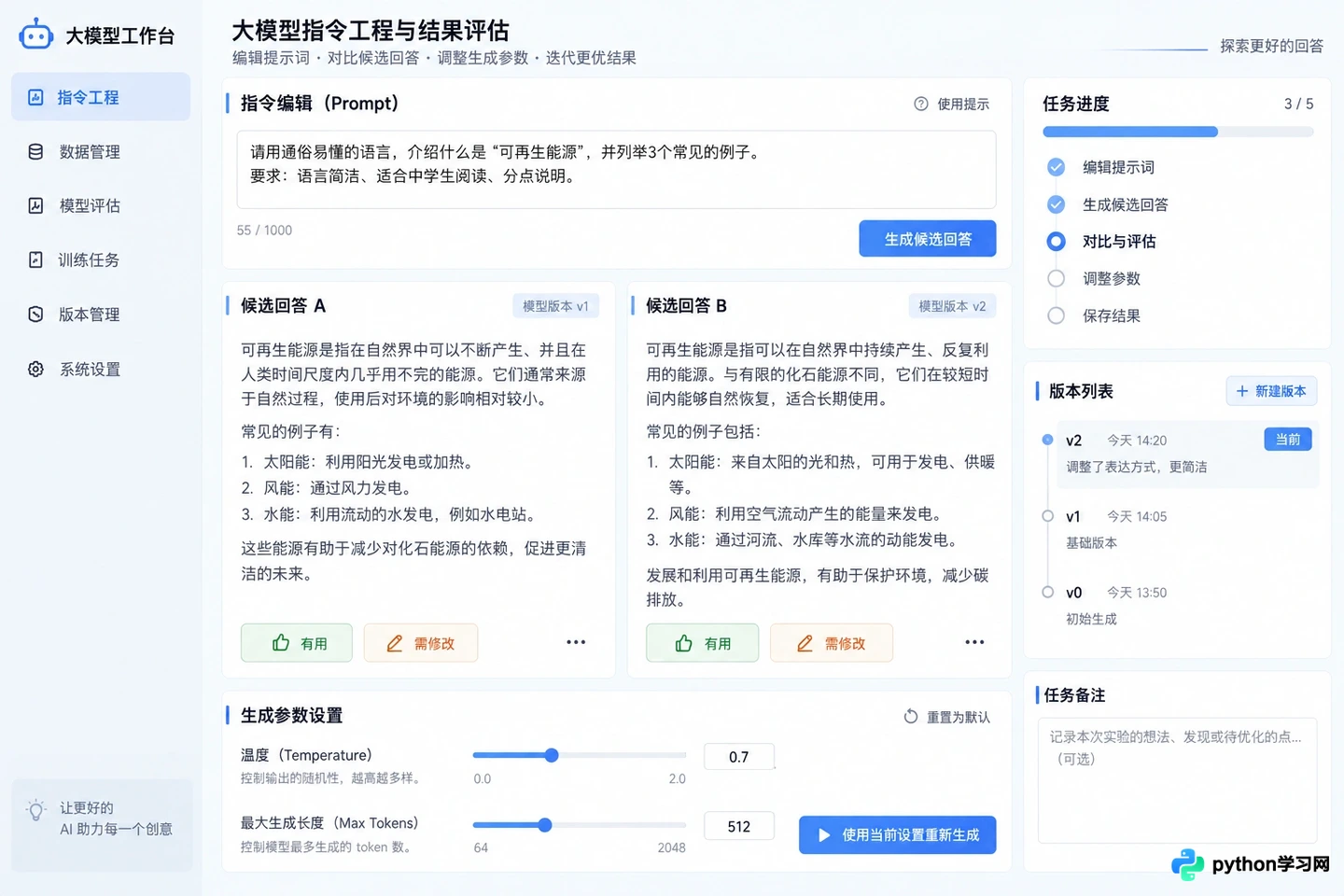Go to 模型评估 in the sidebar
Screen dimensions: 1344x896
101,205
